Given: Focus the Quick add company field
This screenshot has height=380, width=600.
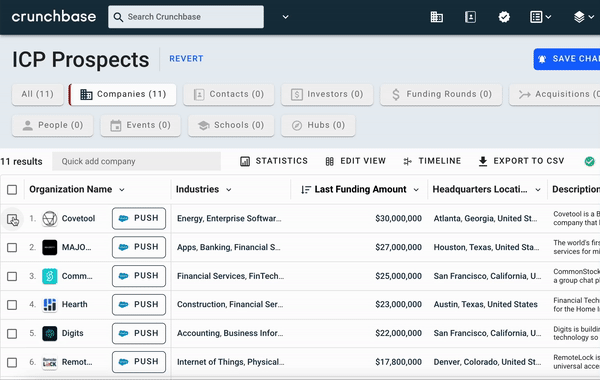Looking at the screenshot, I should 137,161.
